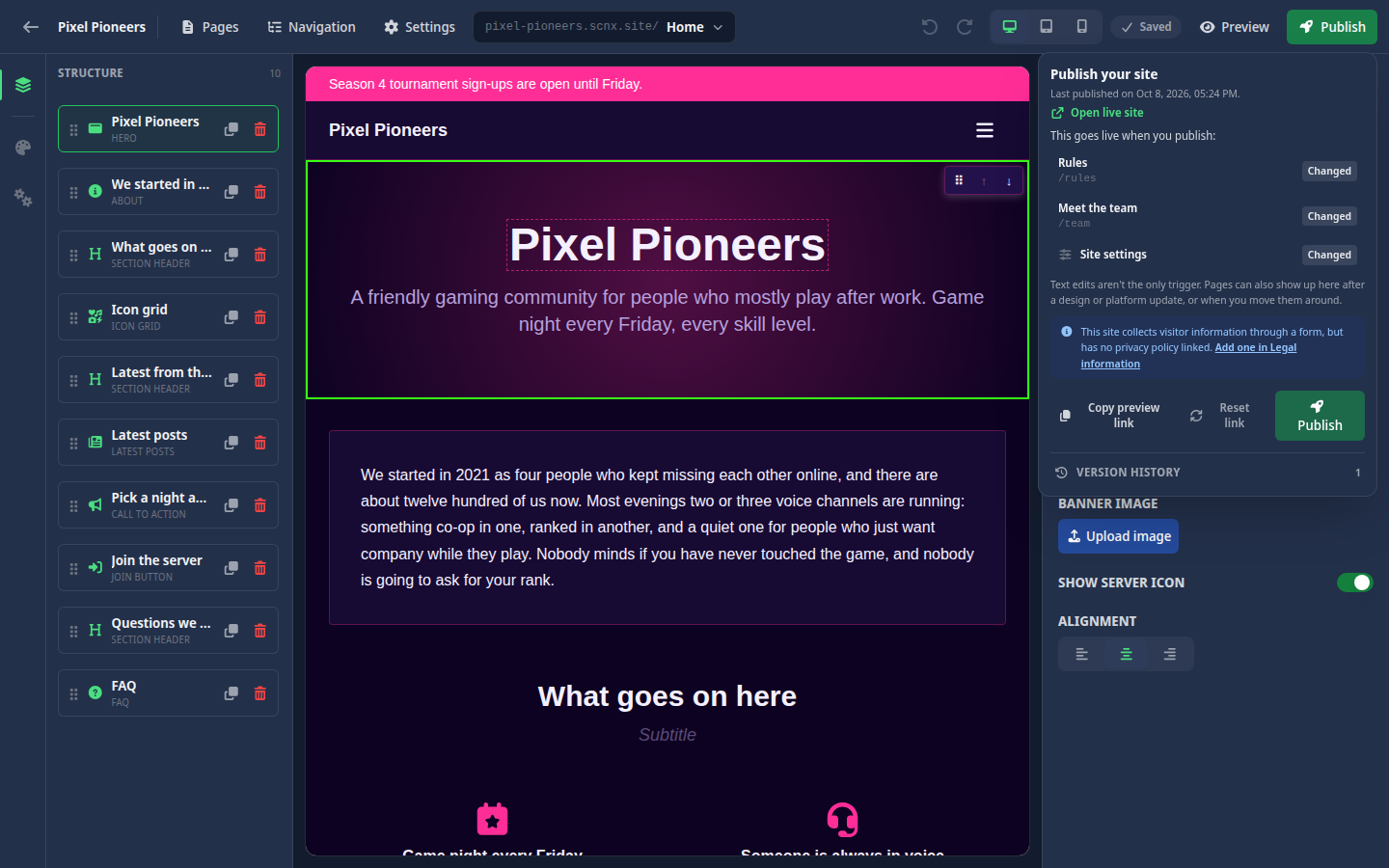Click the Saved status indicator
The width and height of the screenshot is (1389, 868).
(1147, 27)
